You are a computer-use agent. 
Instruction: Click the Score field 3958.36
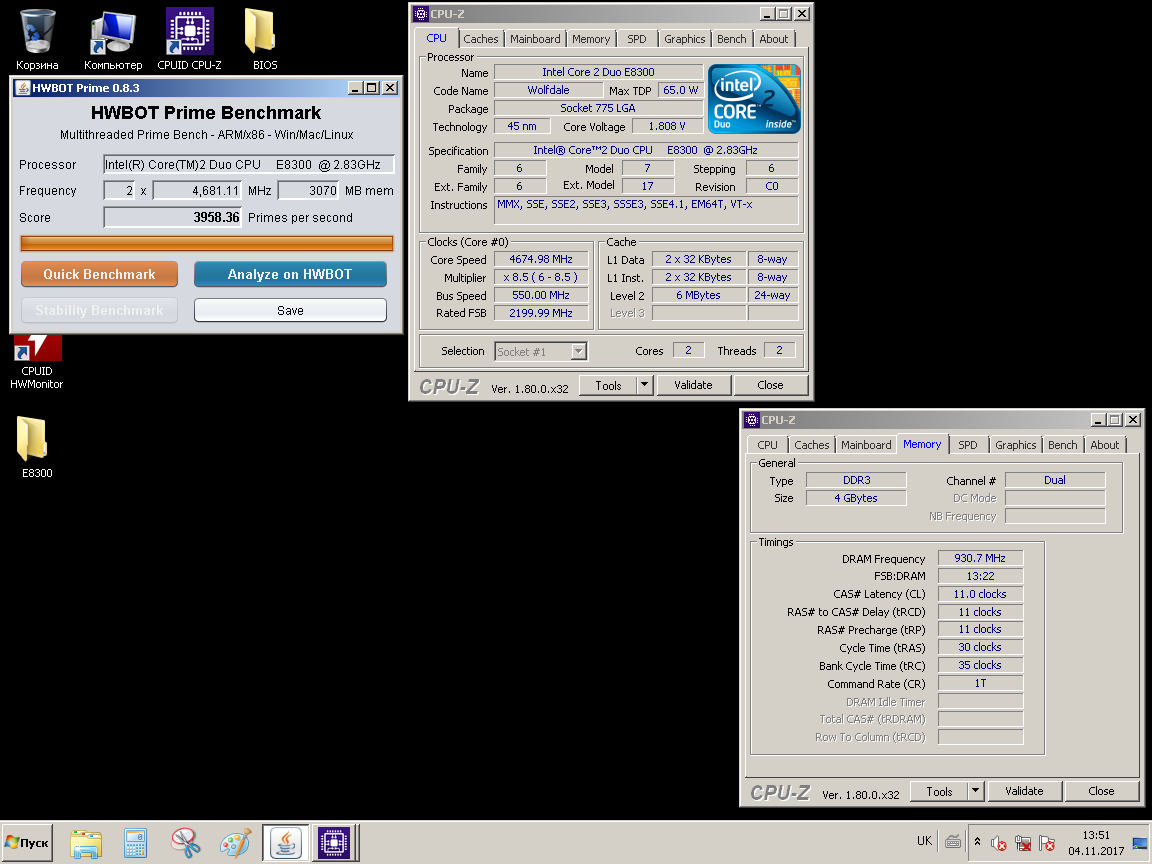coord(173,217)
